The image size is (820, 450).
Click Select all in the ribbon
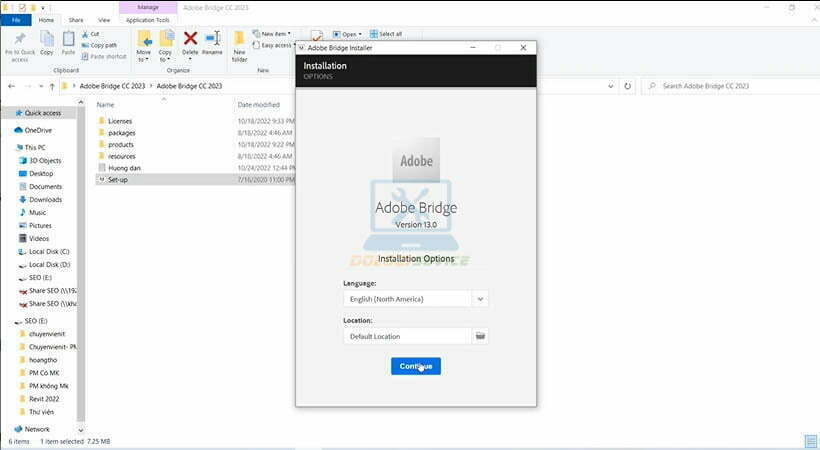coord(386,34)
